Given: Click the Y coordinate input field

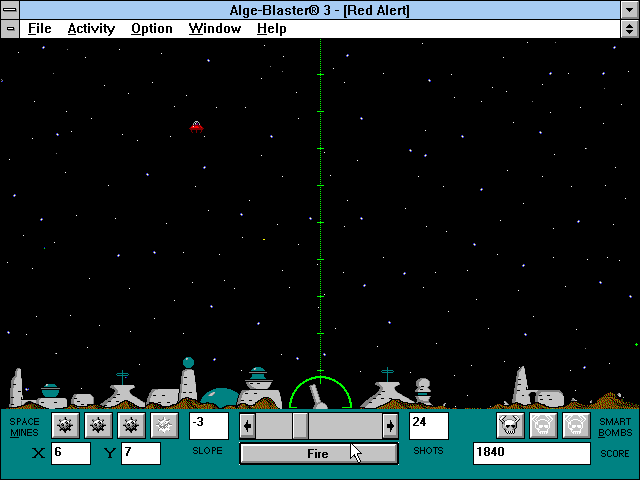Looking at the screenshot, I should coord(140,453).
